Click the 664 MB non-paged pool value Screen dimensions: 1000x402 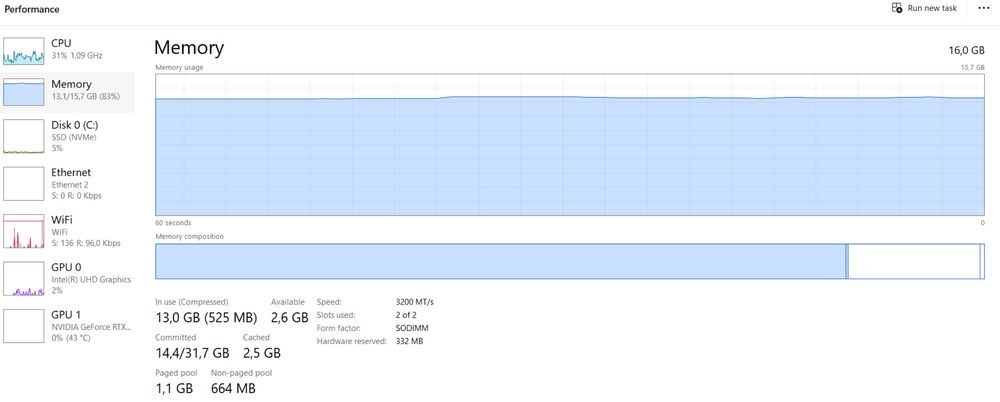[233, 388]
